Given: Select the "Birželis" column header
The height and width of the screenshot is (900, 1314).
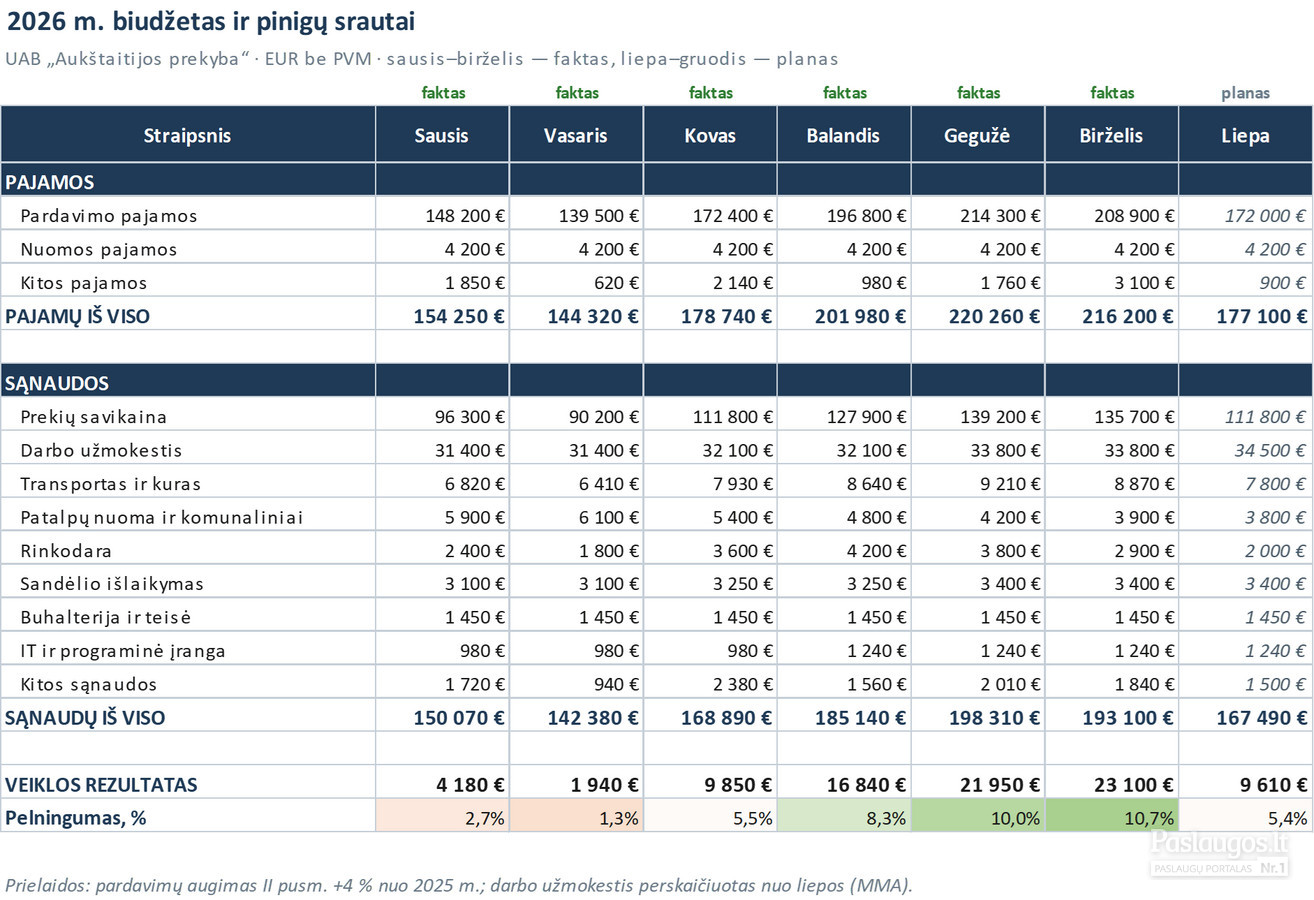Looking at the screenshot, I should [1112, 135].
